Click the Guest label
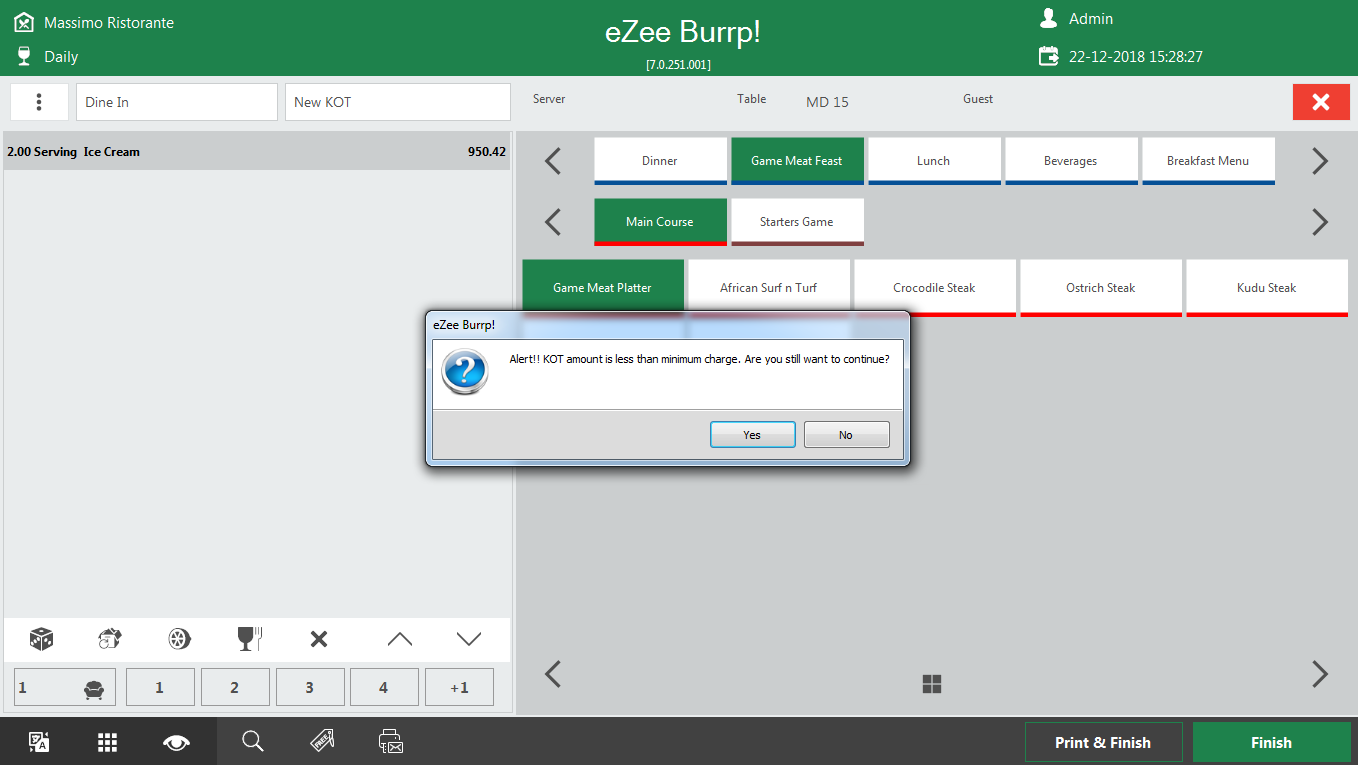 pos(978,99)
